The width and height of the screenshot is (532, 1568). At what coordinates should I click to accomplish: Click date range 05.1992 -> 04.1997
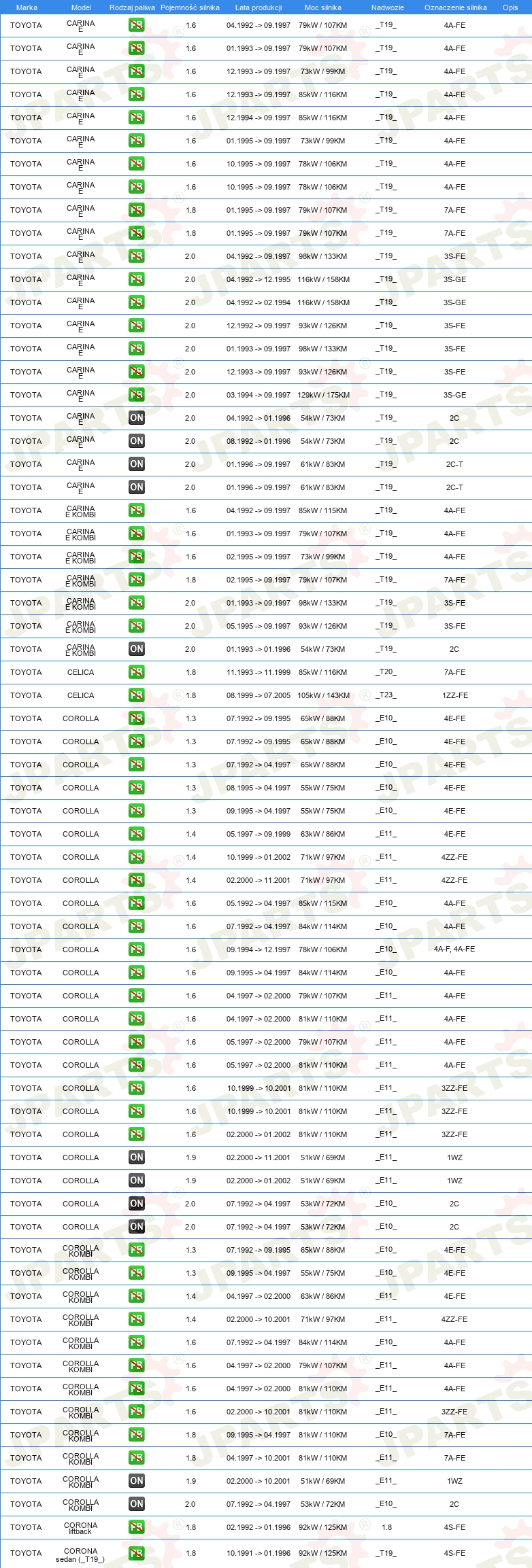259,903
